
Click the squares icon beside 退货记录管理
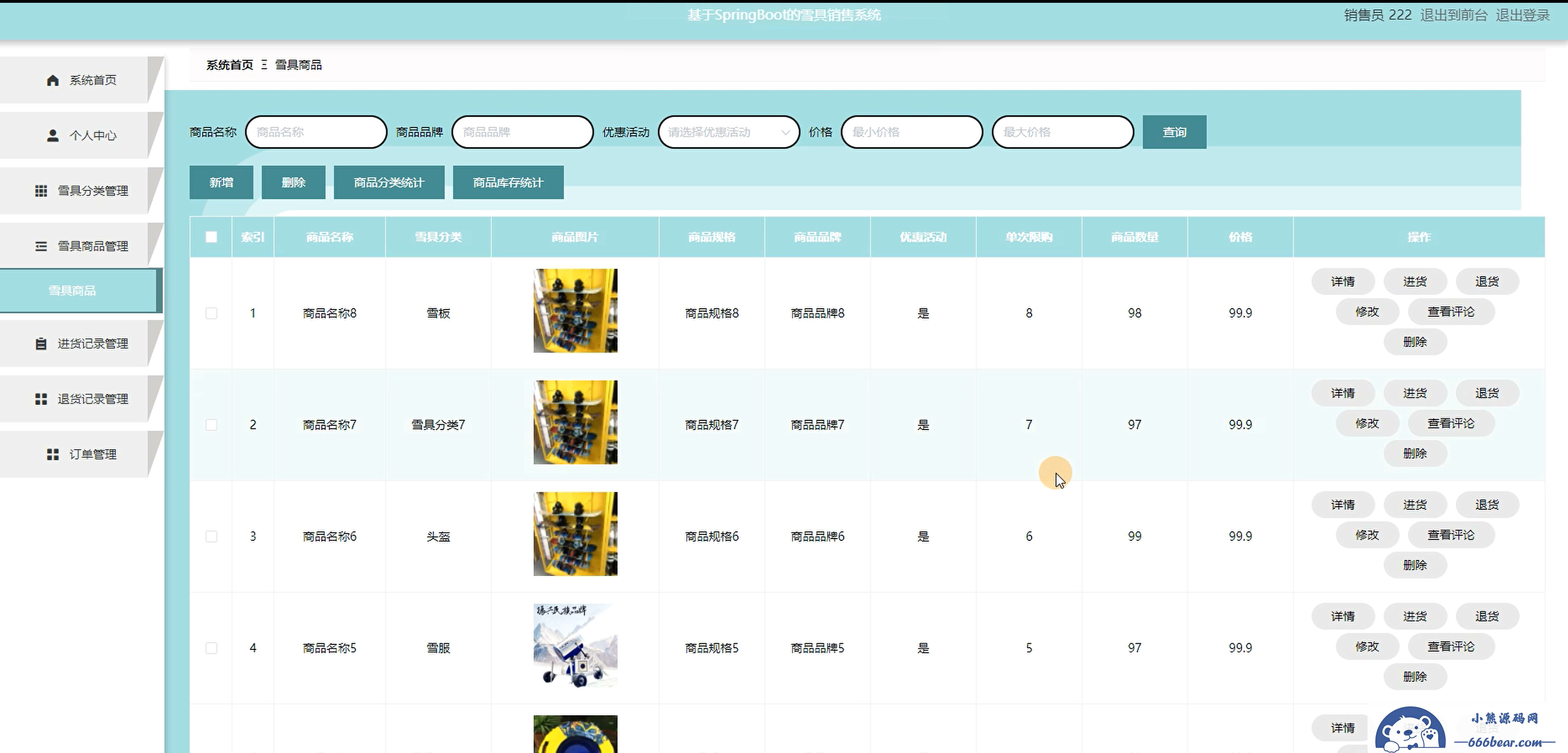[x=41, y=399]
